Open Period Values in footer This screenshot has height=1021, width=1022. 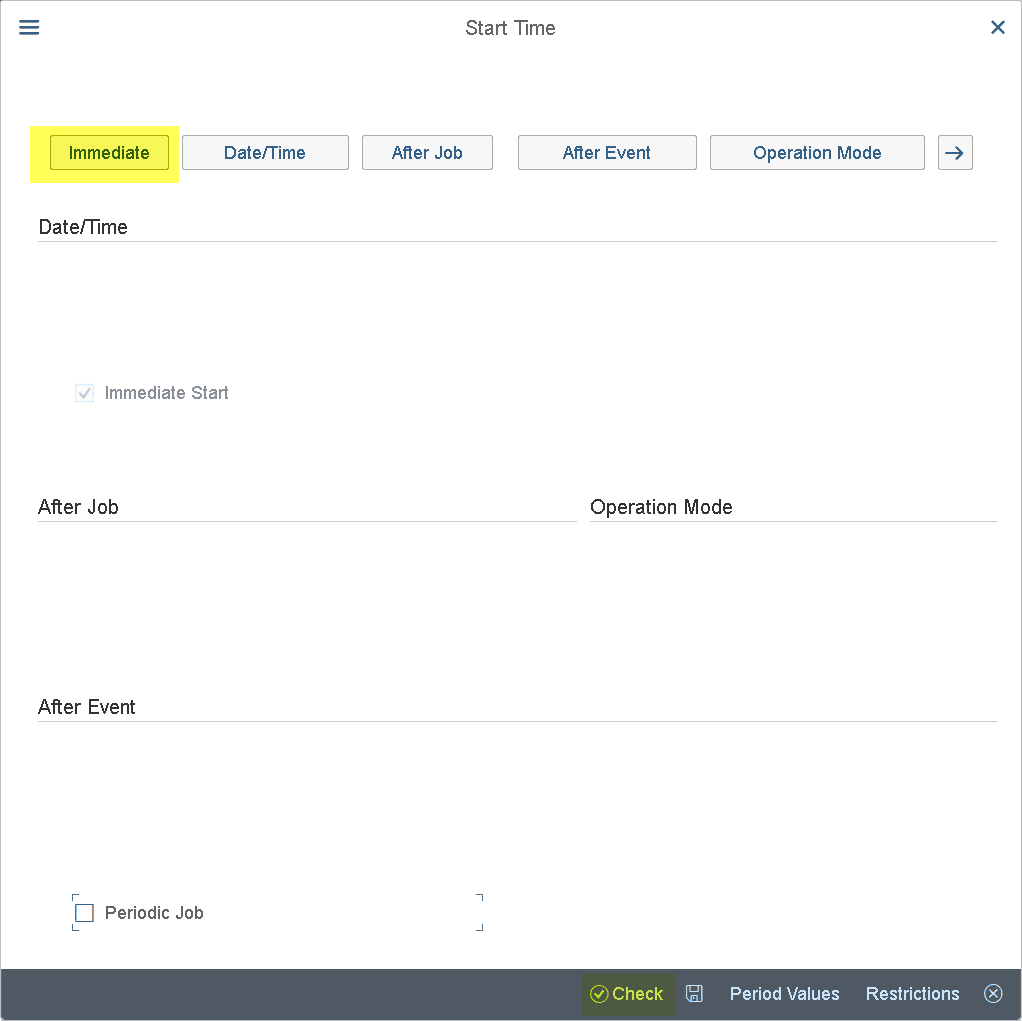784,993
